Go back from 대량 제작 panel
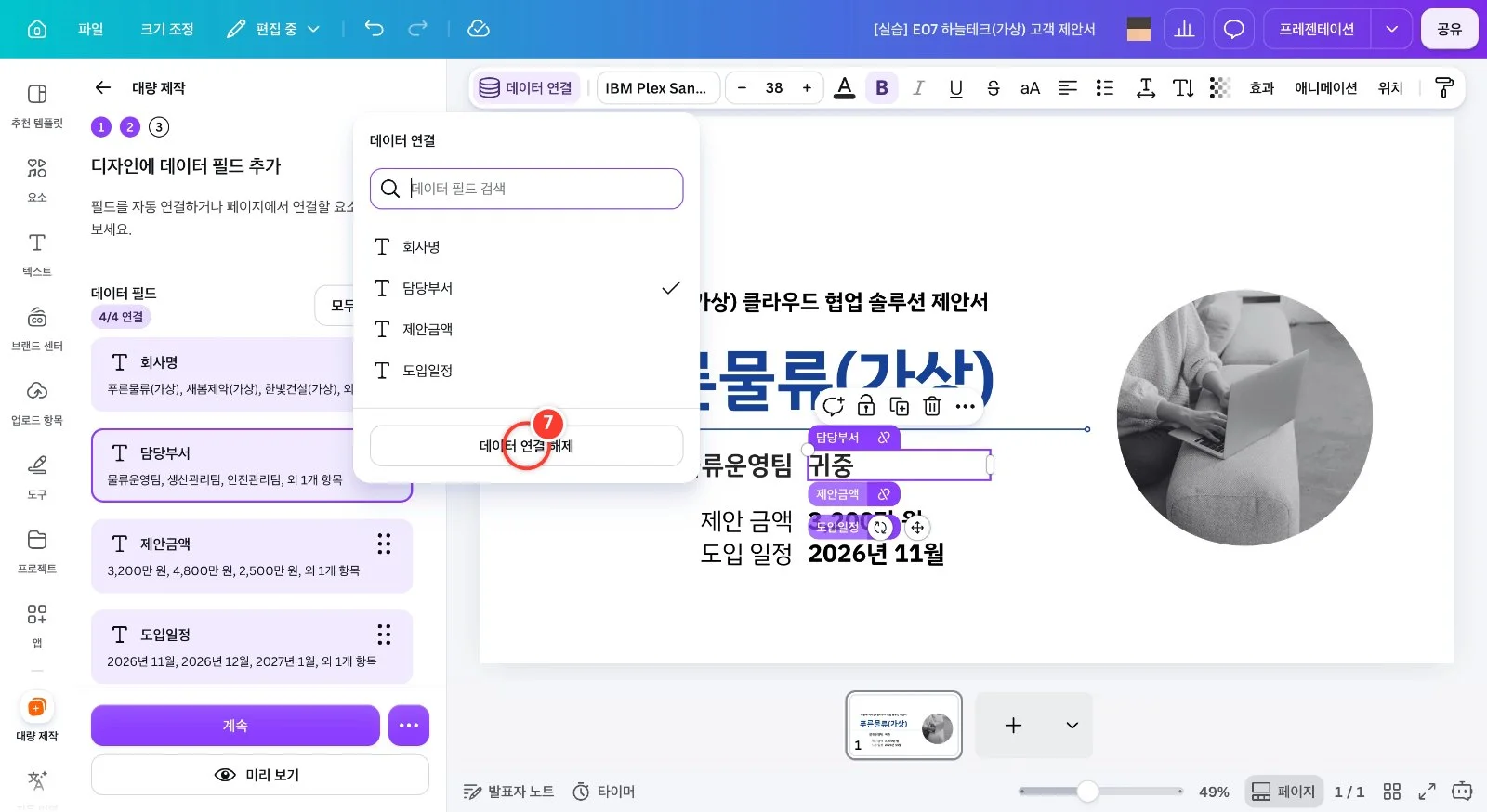The image size is (1487, 812). [103, 87]
